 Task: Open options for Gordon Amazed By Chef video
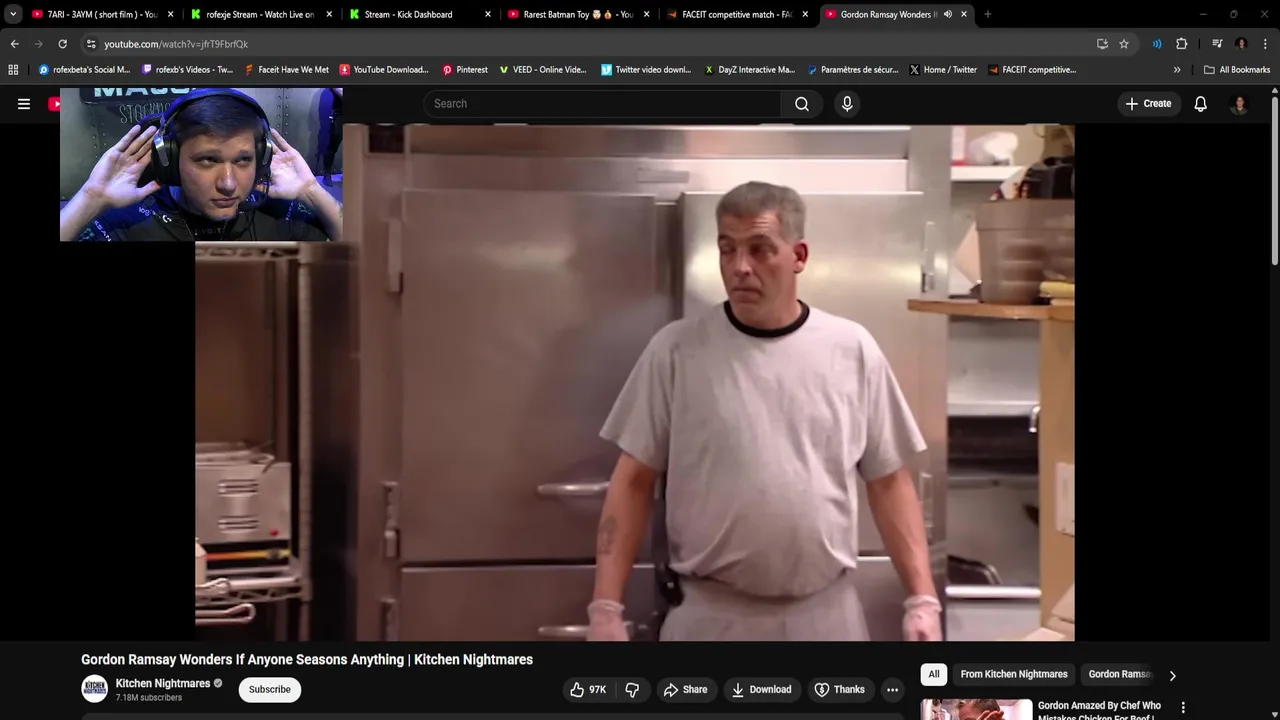1183,708
